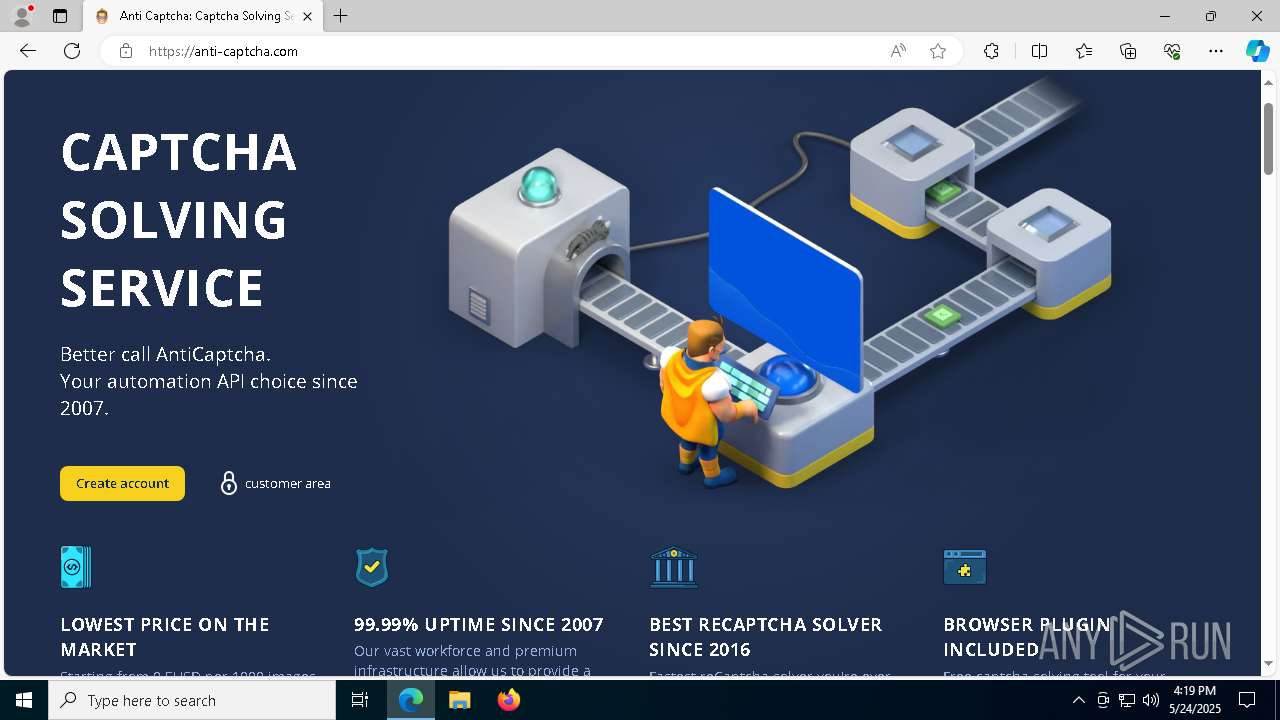
Task: Open the browser Extensions icon
Action: pos(991,51)
